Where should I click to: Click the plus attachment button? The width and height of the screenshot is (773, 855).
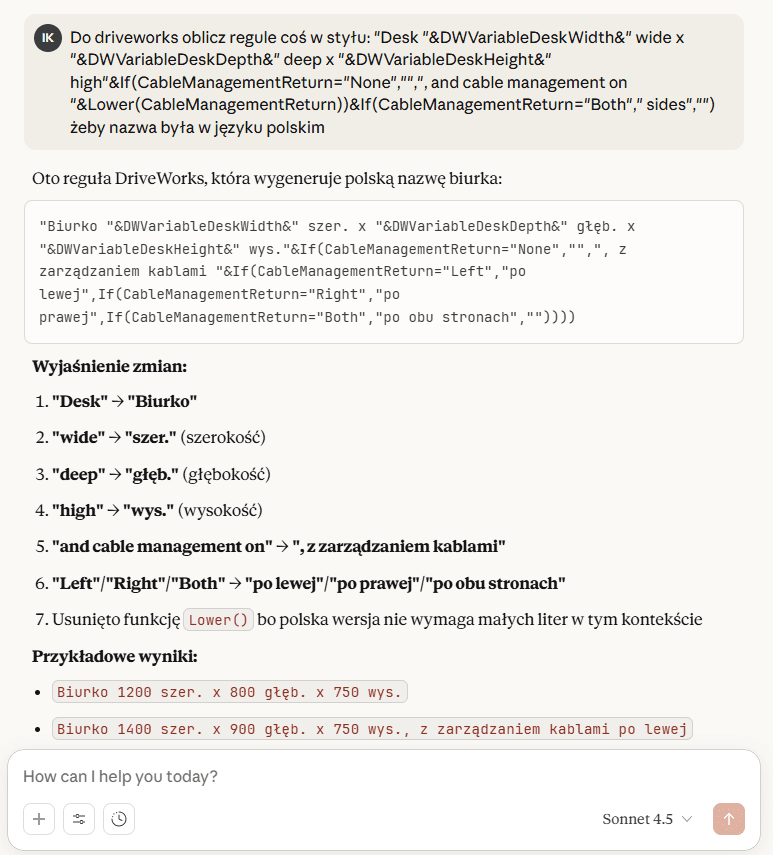39,819
